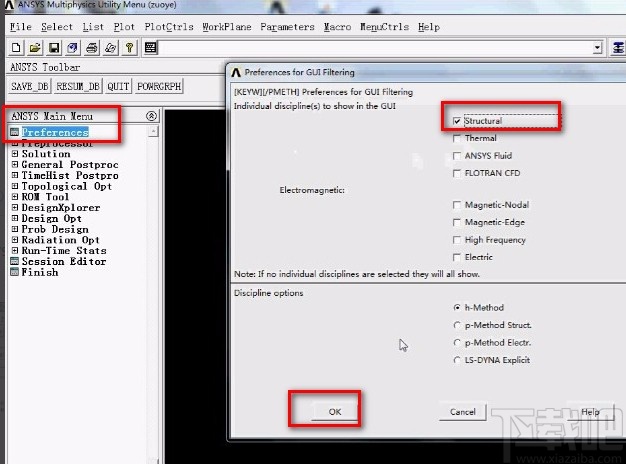The height and width of the screenshot is (464, 626).
Task: Open the Macro menu
Action: (337, 27)
